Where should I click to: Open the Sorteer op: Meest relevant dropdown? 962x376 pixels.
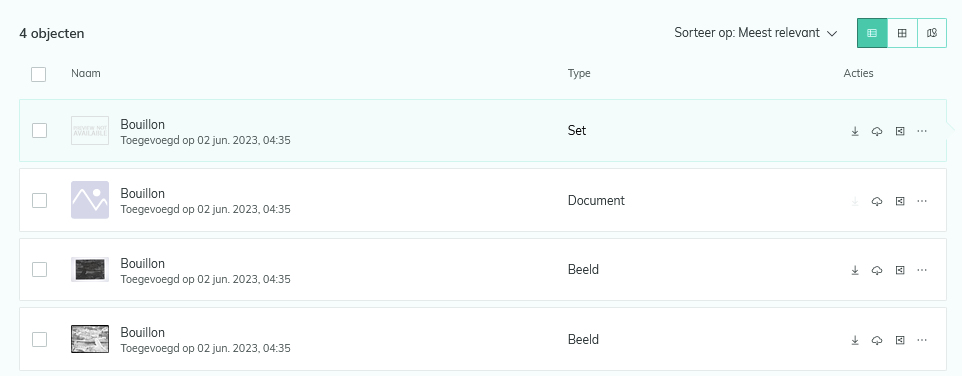756,33
